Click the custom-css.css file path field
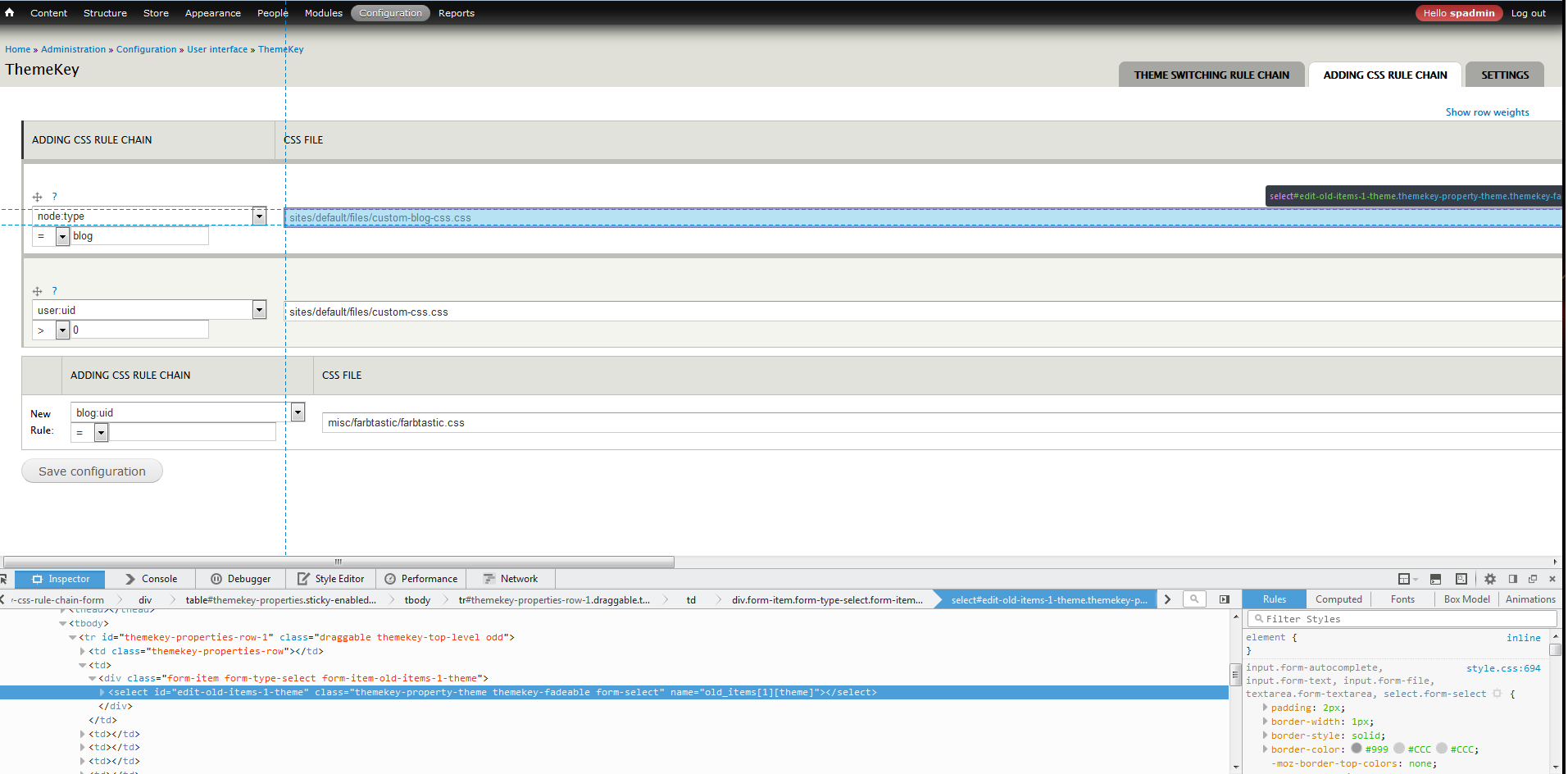 (x=922, y=312)
